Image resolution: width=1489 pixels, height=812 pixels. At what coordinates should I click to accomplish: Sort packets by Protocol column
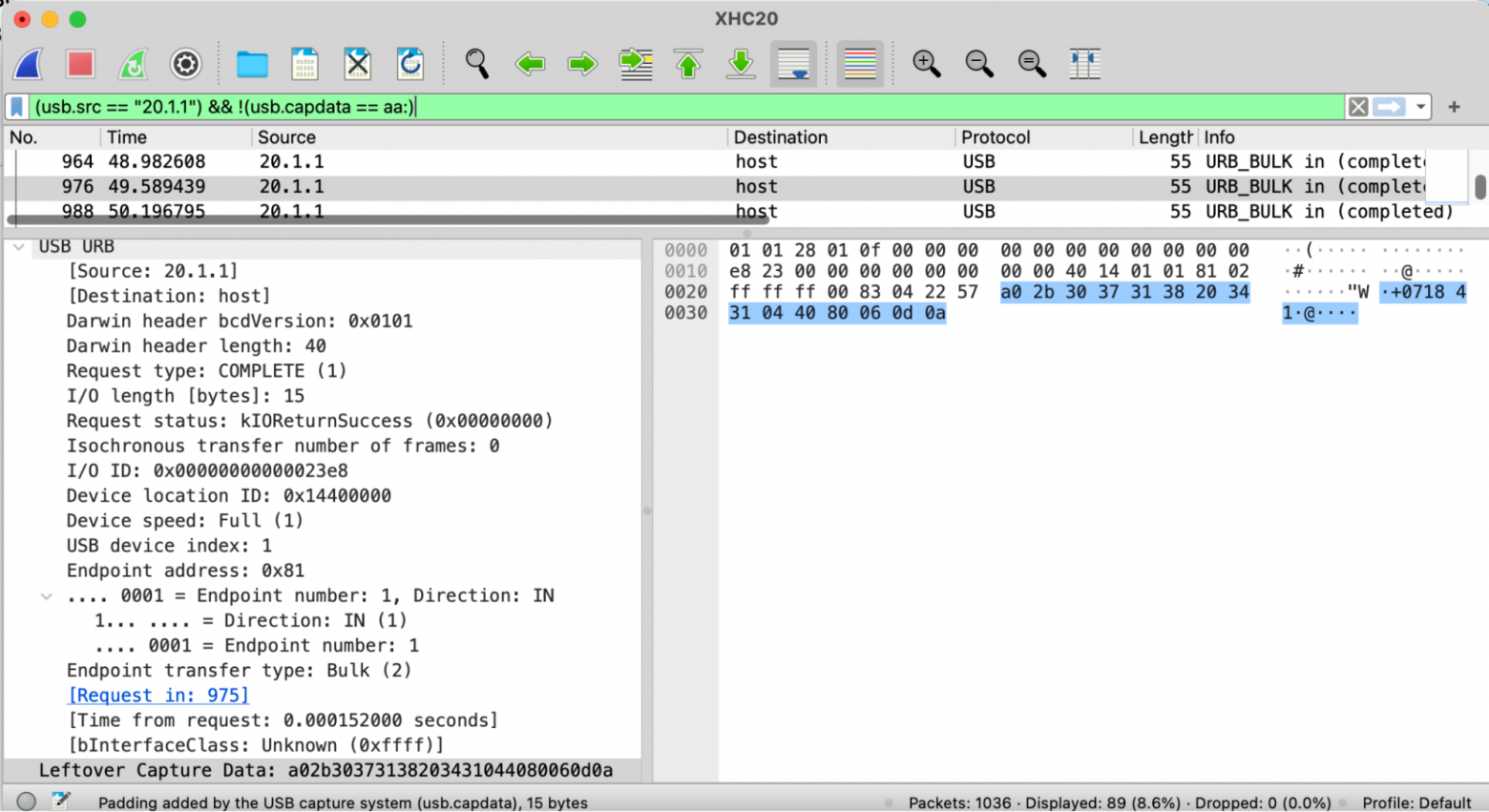1044,137
